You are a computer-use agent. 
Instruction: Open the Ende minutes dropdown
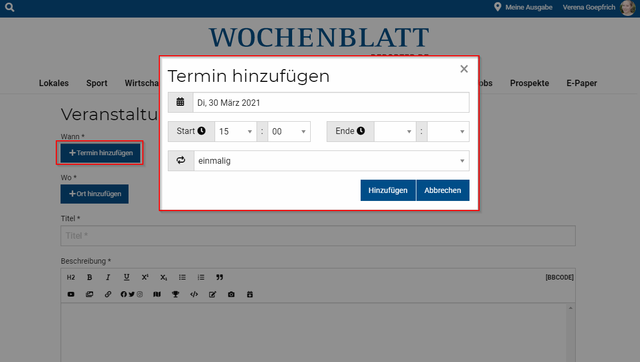point(448,131)
